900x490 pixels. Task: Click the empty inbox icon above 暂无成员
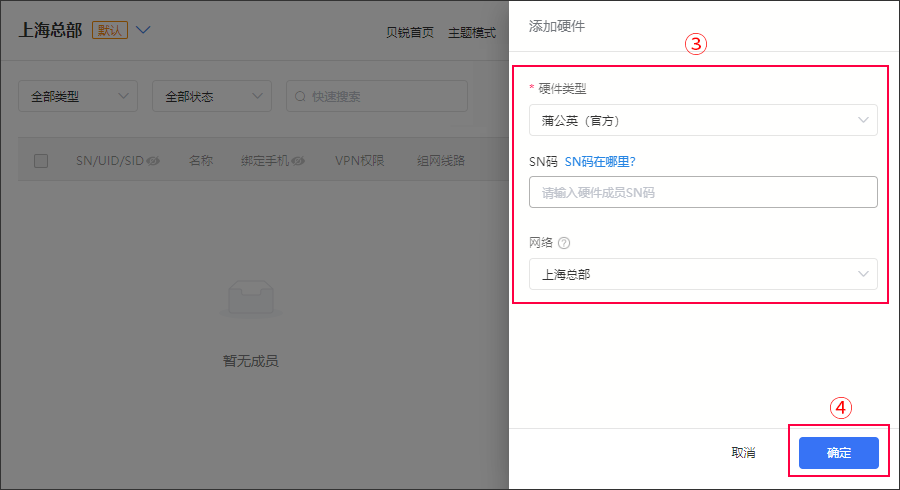(251, 297)
